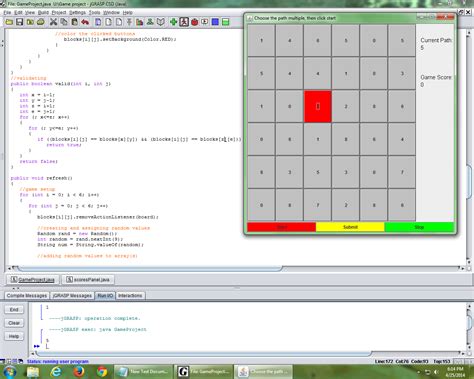Open the Build menu
Screen dimensions: 474x379
pyautogui.click(x=43, y=12)
